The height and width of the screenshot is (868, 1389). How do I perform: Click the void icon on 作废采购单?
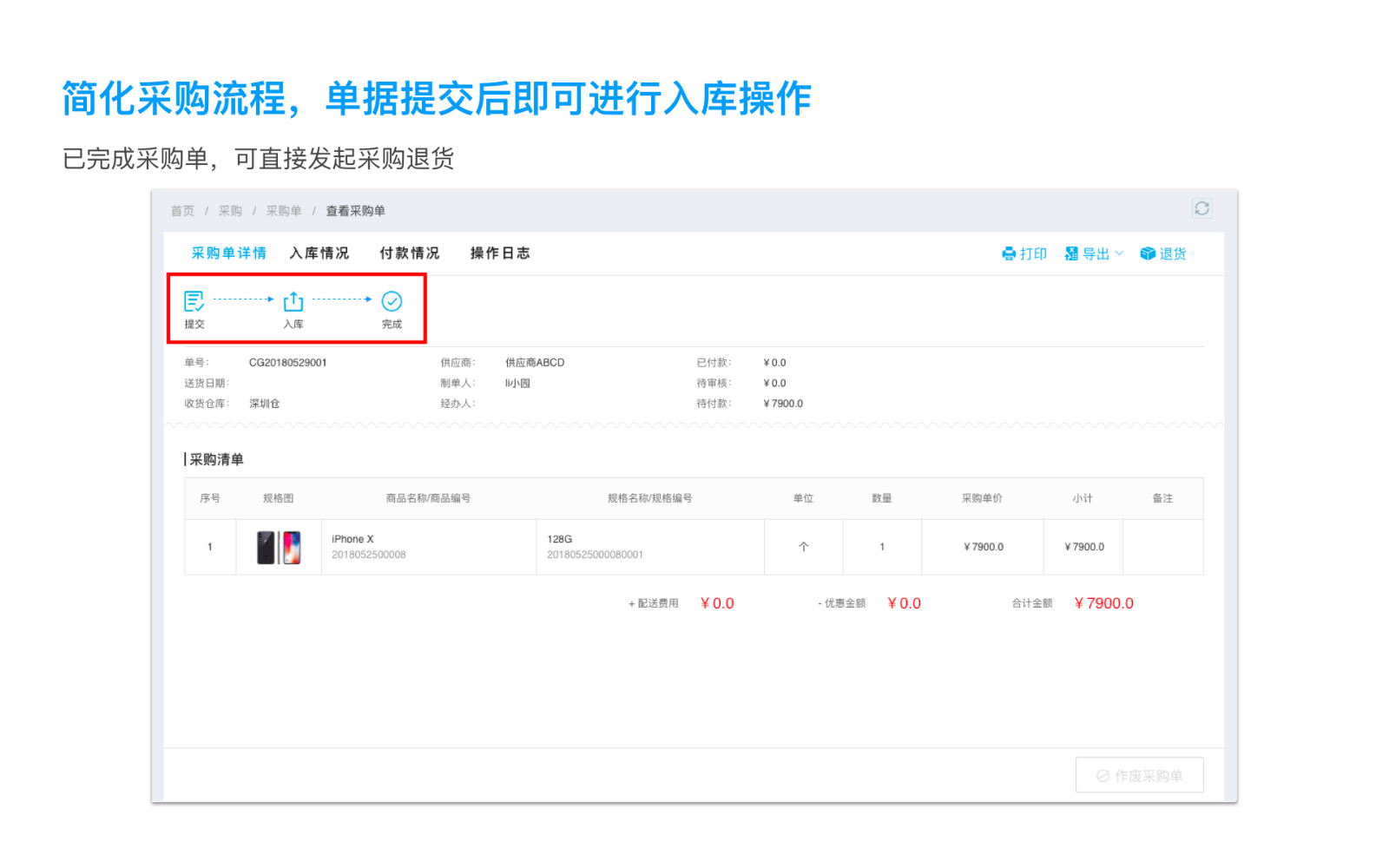click(x=1103, y=776)
